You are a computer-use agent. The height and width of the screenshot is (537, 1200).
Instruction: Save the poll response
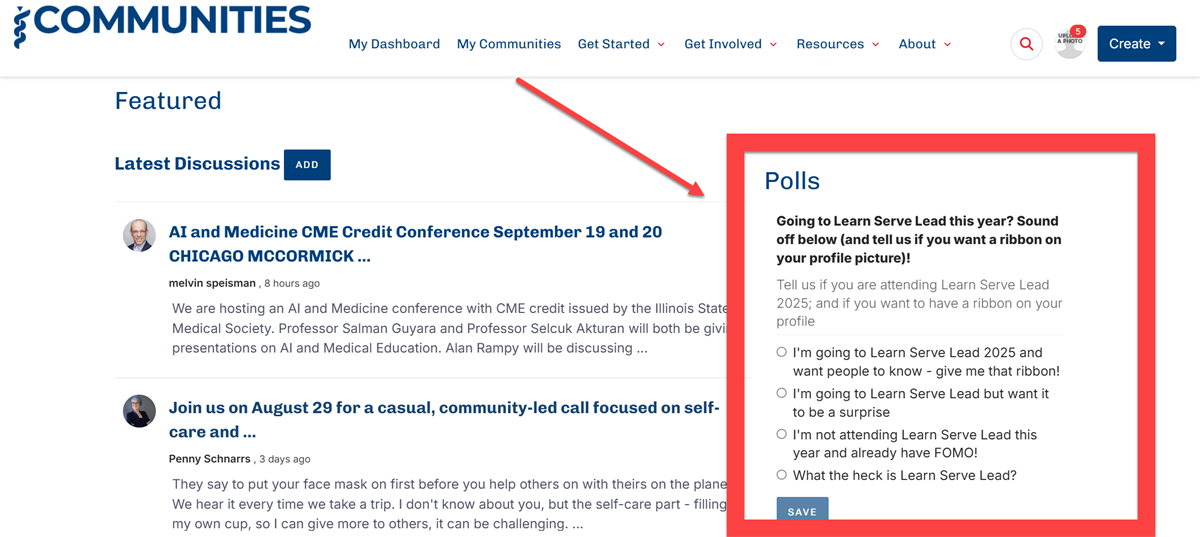coord(802,510)
